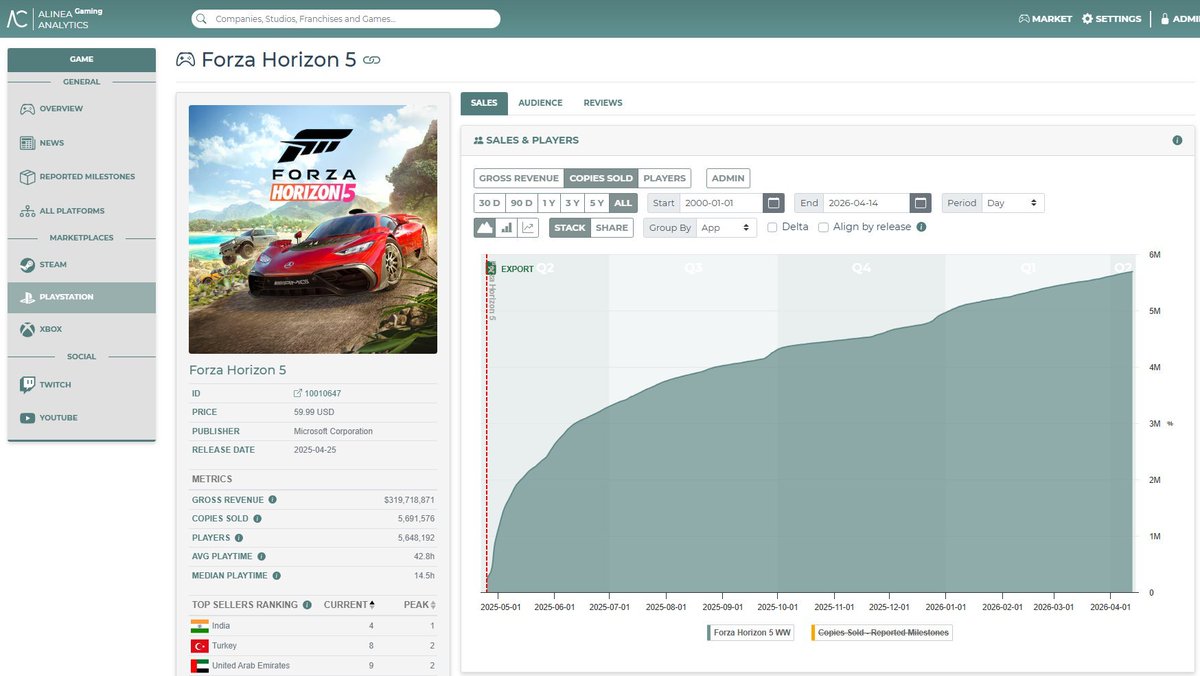Open the Market gamepad icon link
The height and width of the screenshot is (676, 1200).
(1024, 19)
